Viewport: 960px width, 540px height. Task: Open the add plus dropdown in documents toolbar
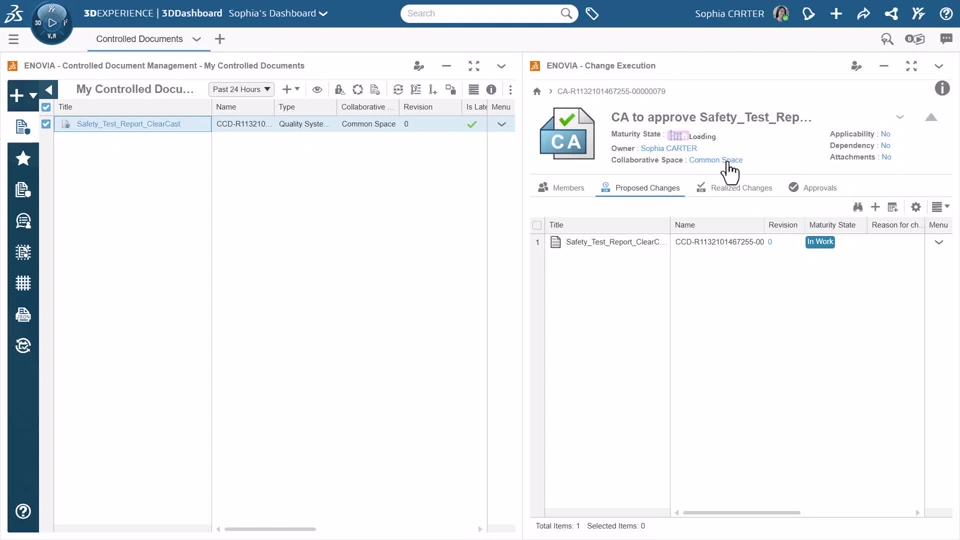tap(291, 89)
